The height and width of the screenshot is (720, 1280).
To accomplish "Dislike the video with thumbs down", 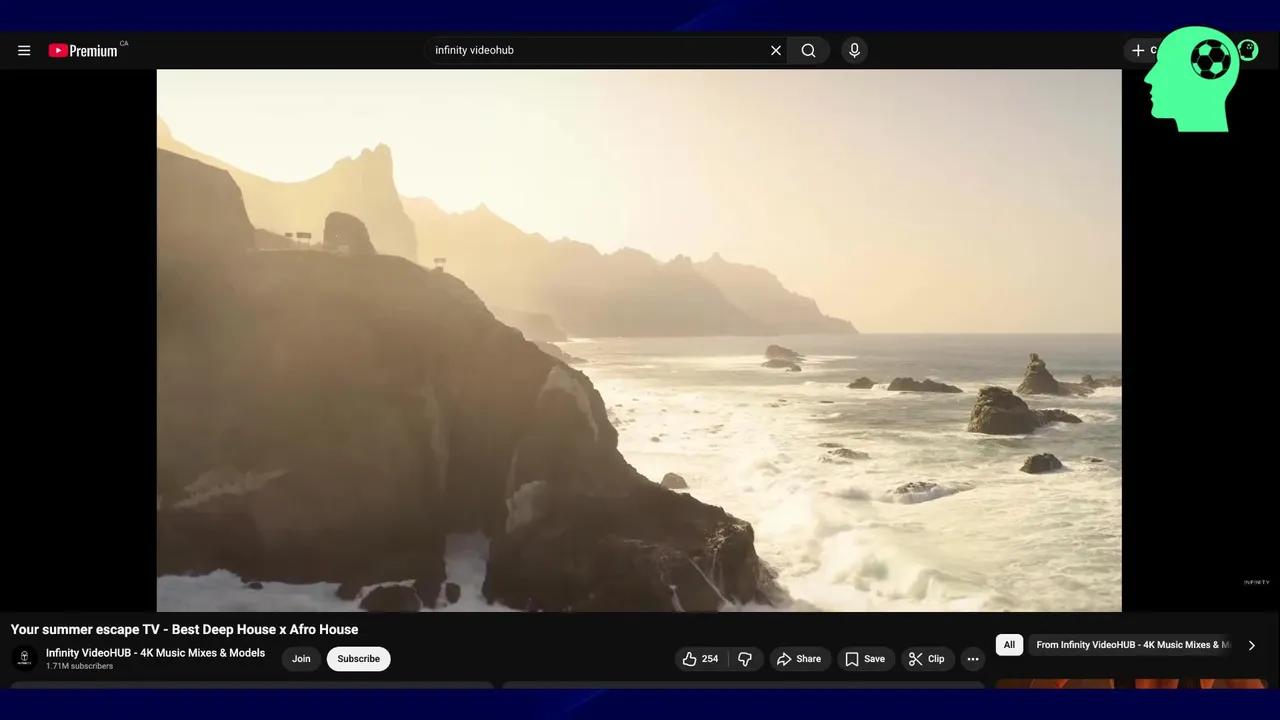I will tap(745, 659).
